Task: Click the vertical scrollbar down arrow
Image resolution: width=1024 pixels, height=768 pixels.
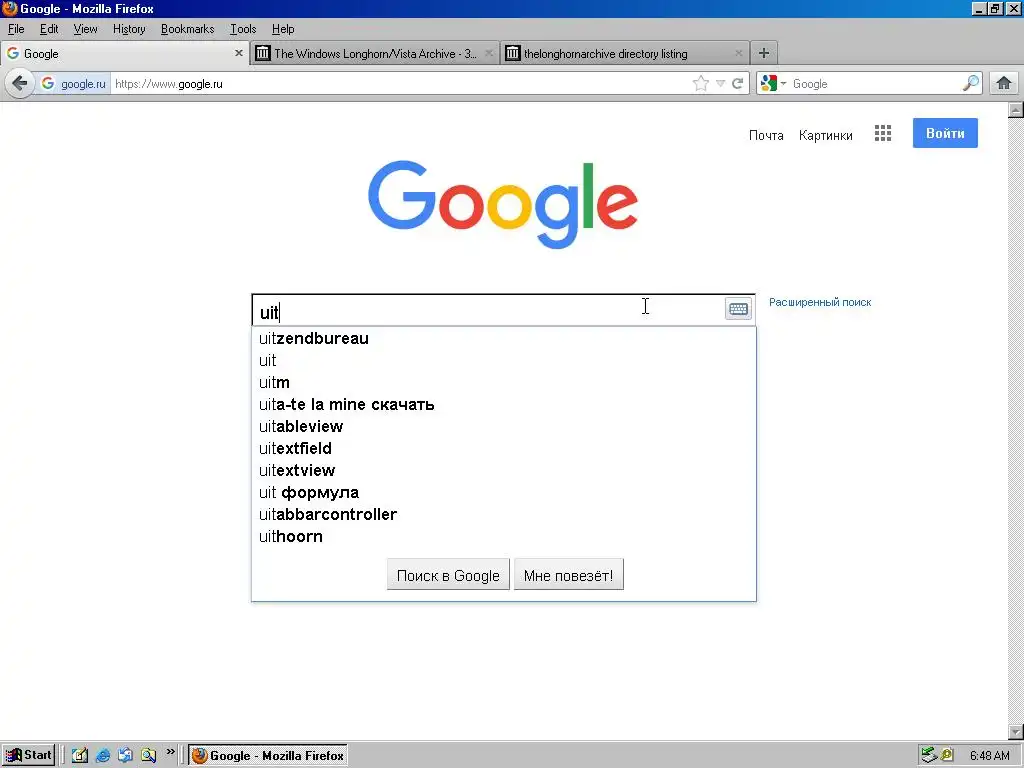Action: (1016, 733)
